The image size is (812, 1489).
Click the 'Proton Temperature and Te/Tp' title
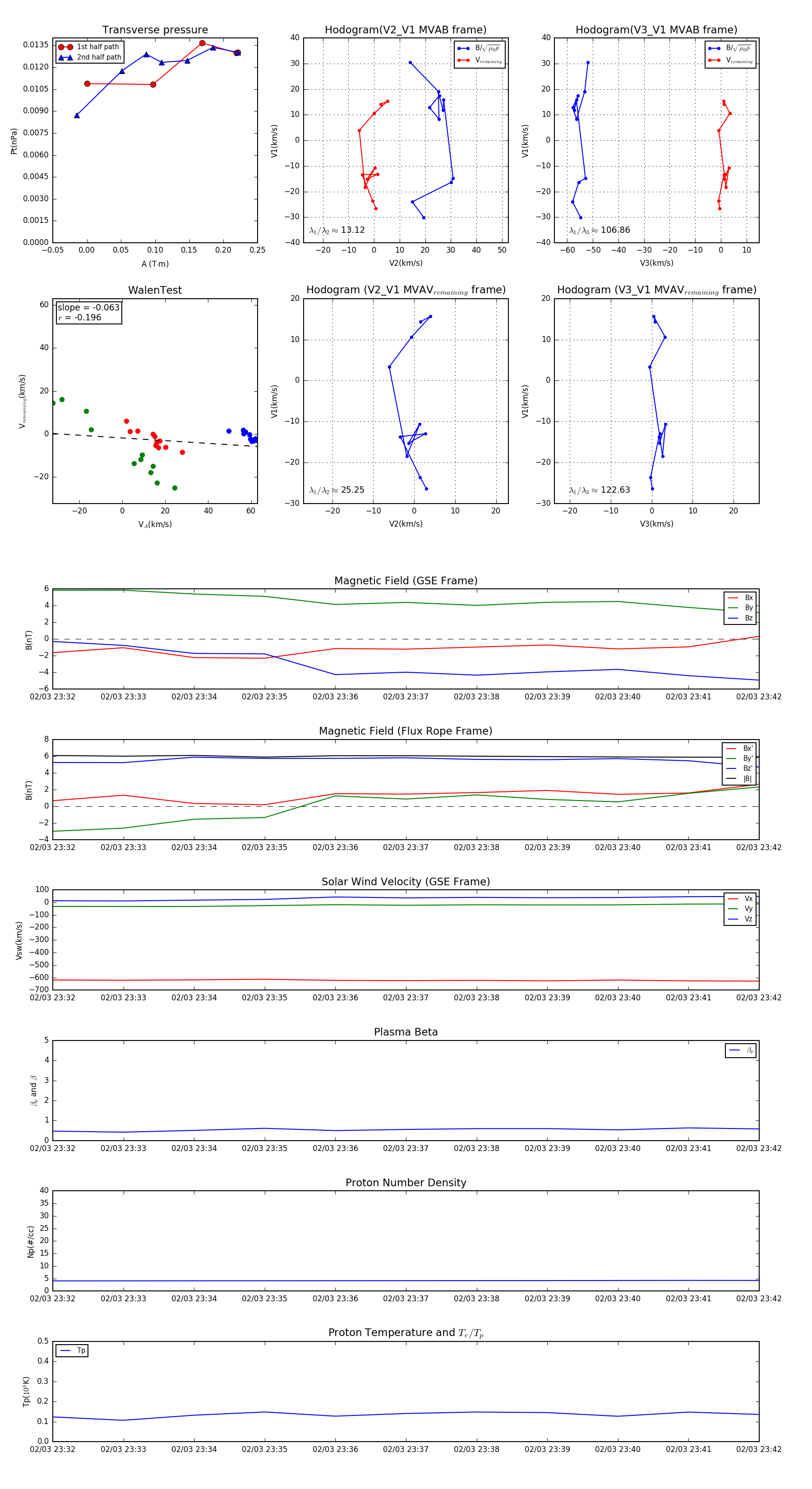406,1333
